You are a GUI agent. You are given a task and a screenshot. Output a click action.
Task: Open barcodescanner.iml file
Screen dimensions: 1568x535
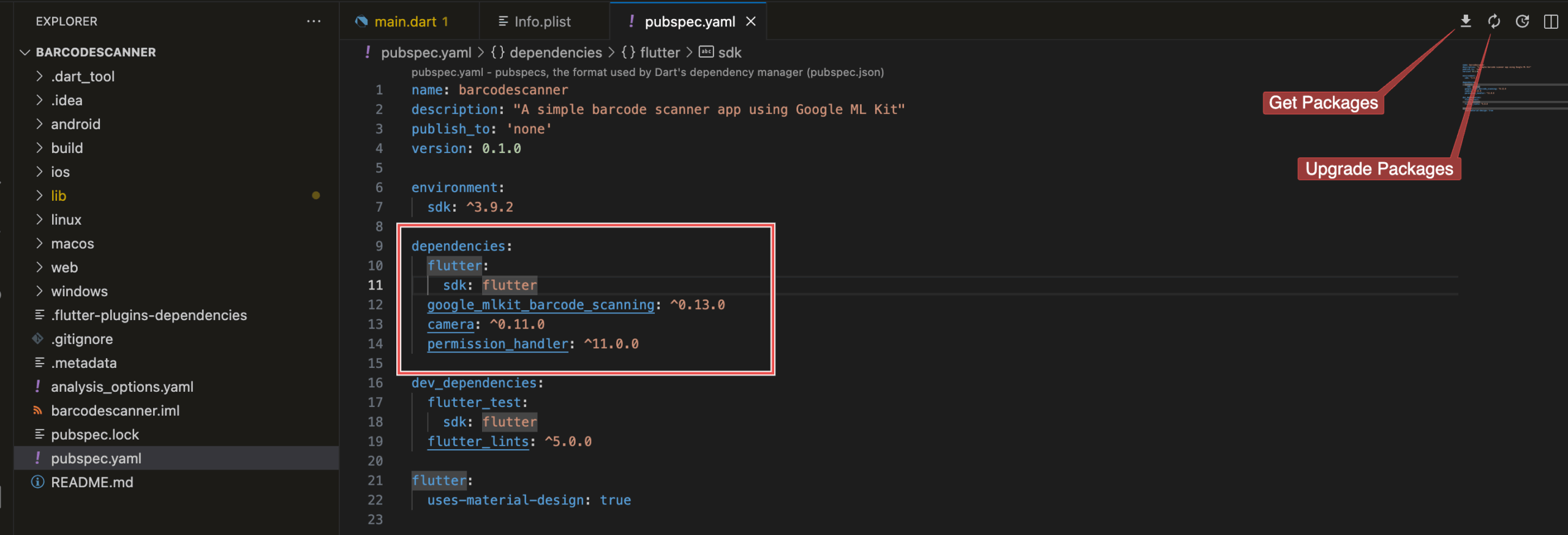point(176,410)
